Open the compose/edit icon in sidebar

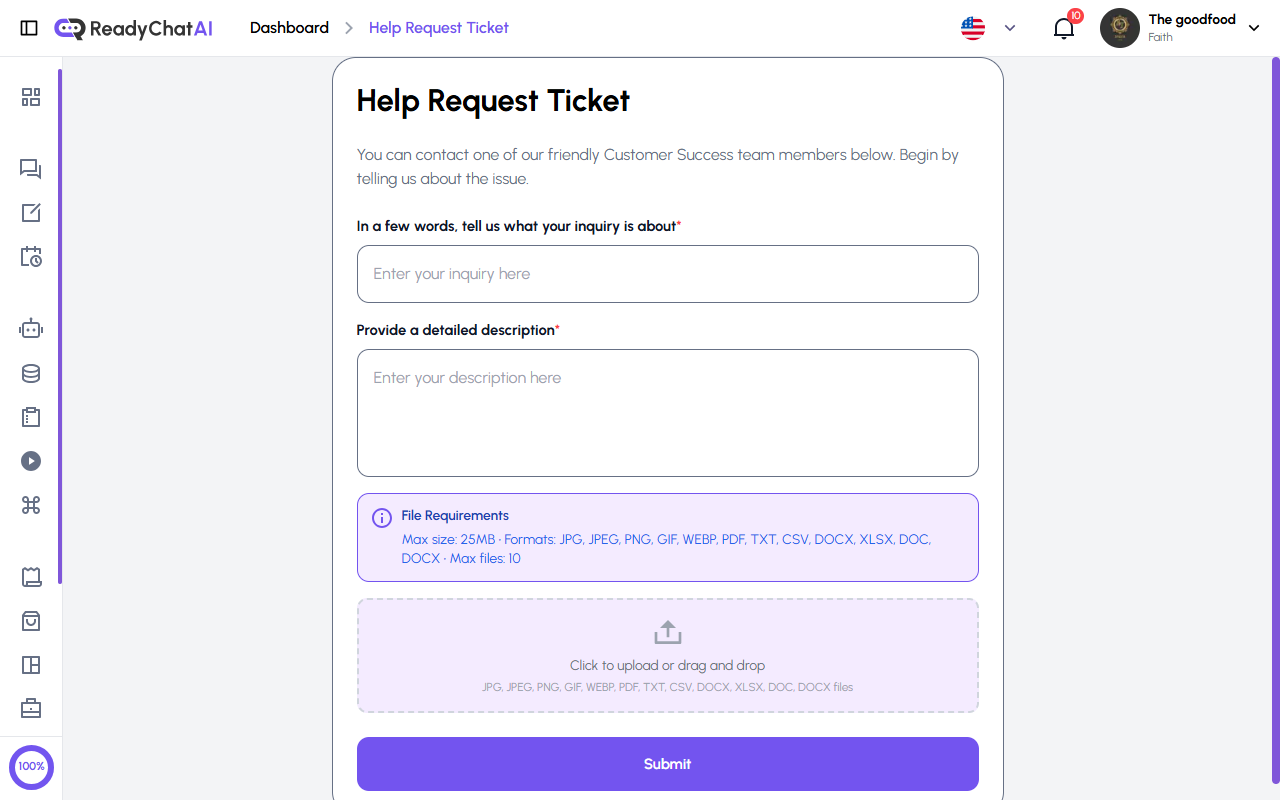(x=30, y=212)
